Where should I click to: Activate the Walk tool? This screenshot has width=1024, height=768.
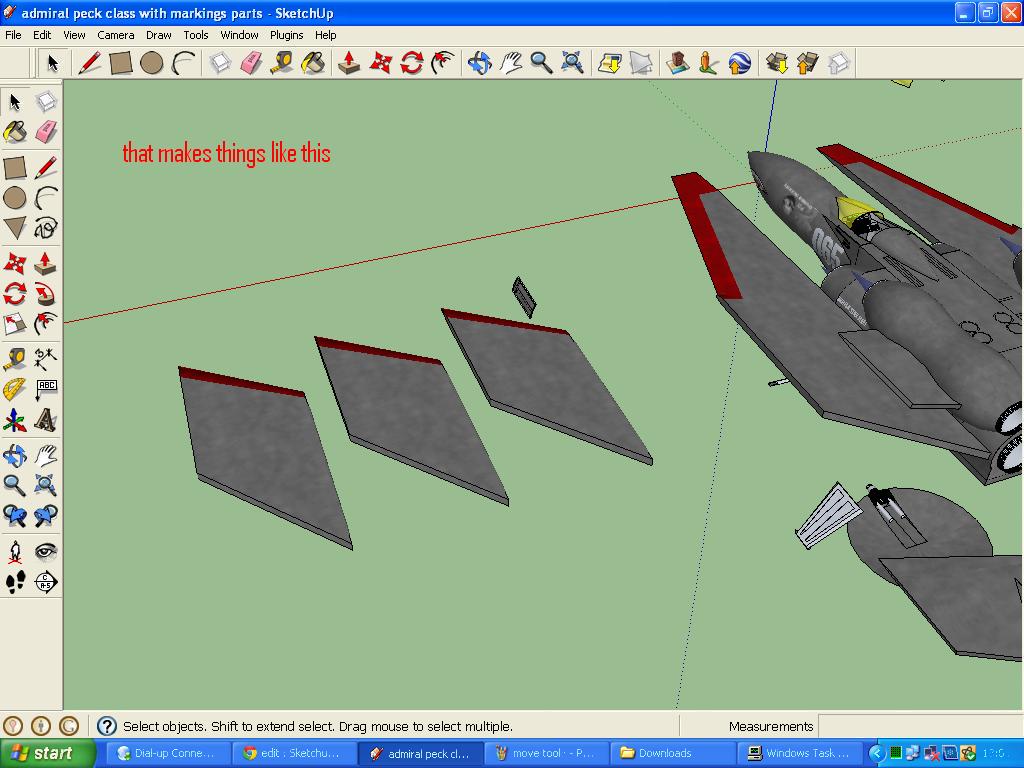[x=14, y=583]
